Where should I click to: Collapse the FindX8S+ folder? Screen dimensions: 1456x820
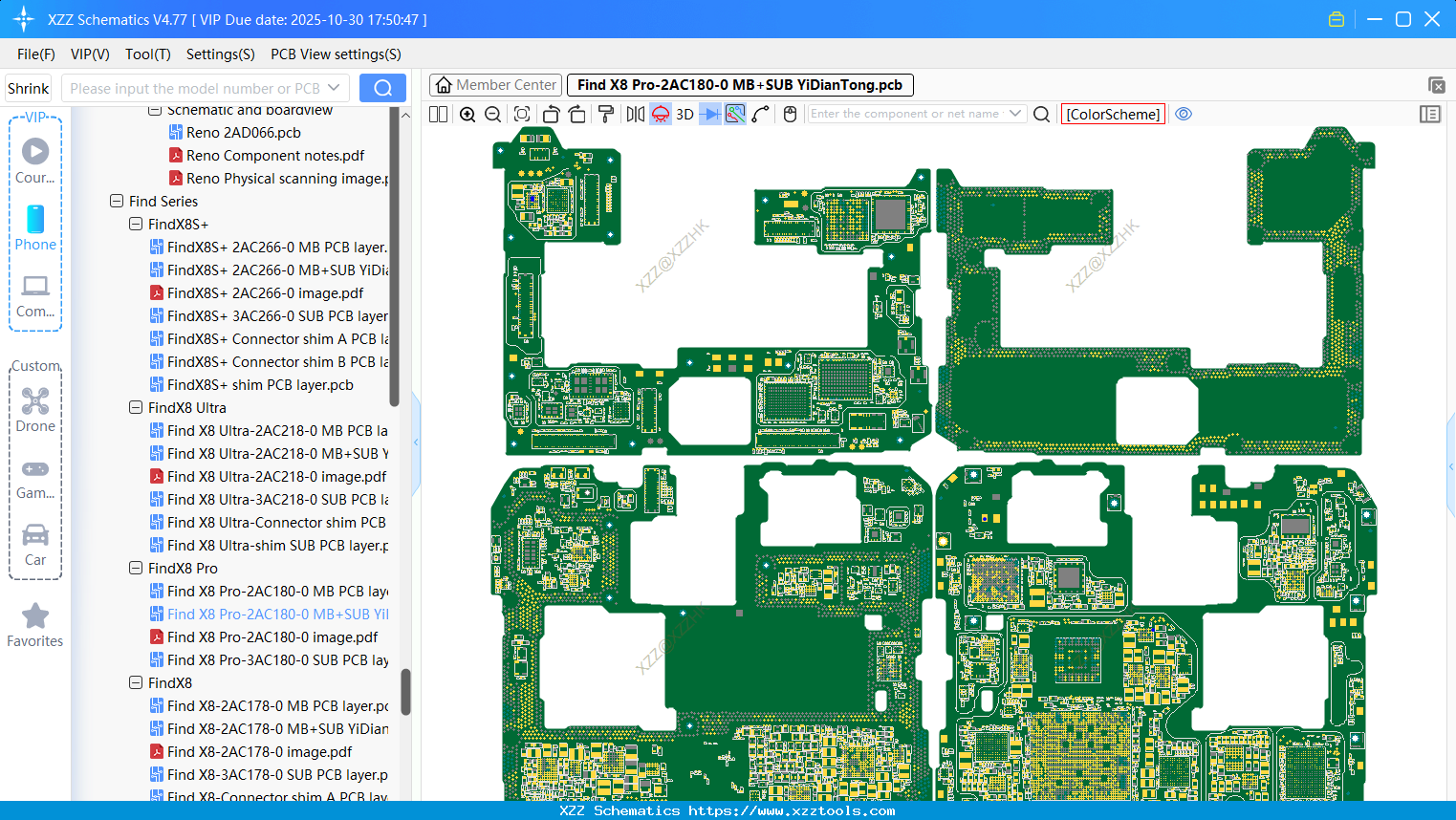[136, 225]
